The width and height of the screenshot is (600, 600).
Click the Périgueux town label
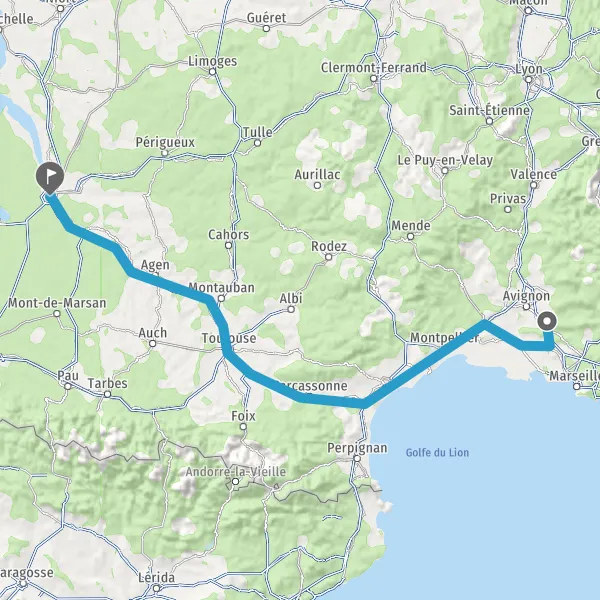[x=165, y=142]
